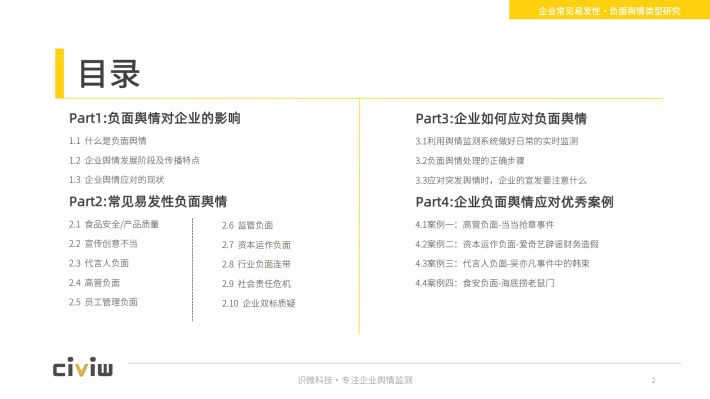The width and height of the screenshot is (710, 399).
Task: Click Part2 常见易发性负面舆情 heading
Action: pyautogui.click(x=148, y=202)
